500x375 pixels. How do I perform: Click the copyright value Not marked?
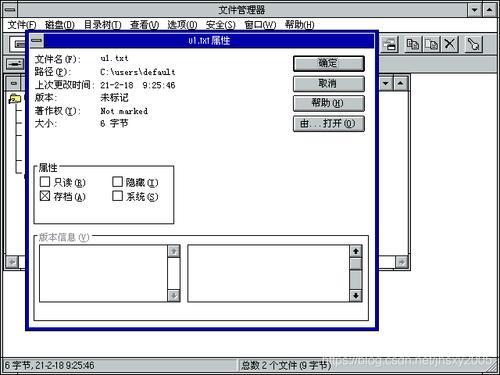(124, 111)
